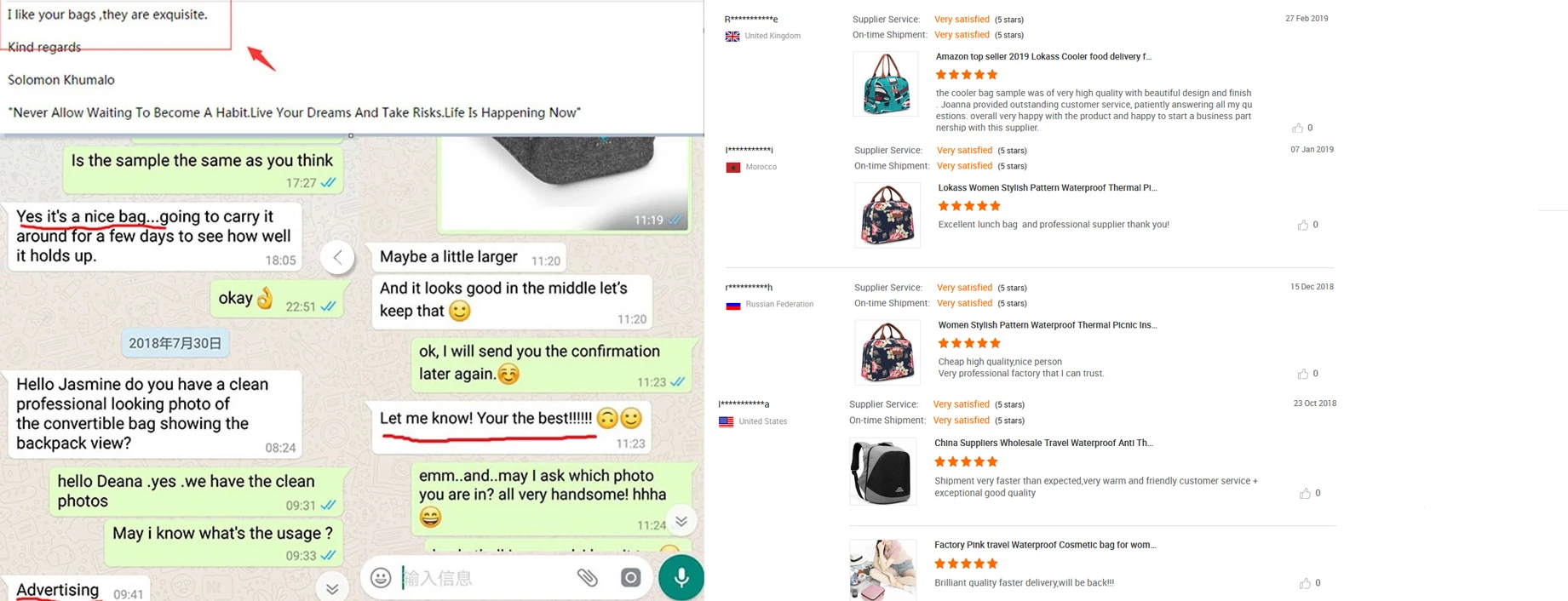Click the back arrow circle between chats
This screenshot has width=1568, height=601.
pos(338,257)
